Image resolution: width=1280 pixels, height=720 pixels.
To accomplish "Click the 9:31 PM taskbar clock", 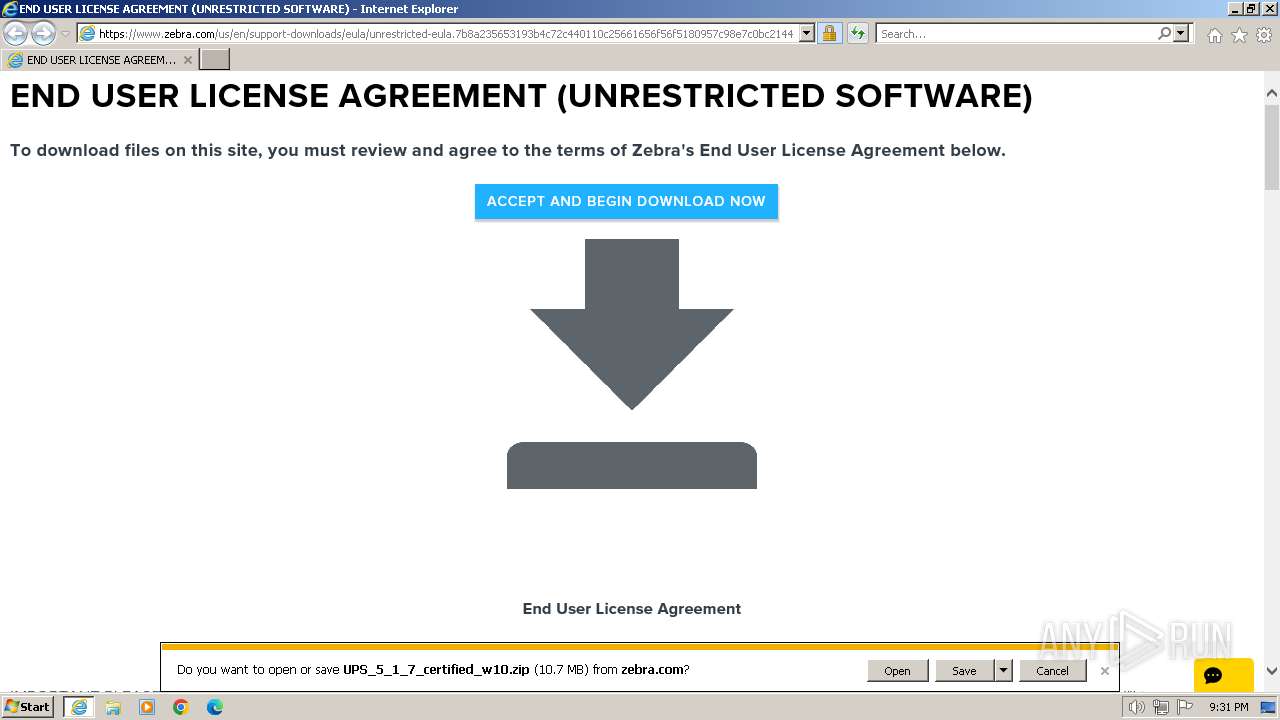I will 1228,707.
